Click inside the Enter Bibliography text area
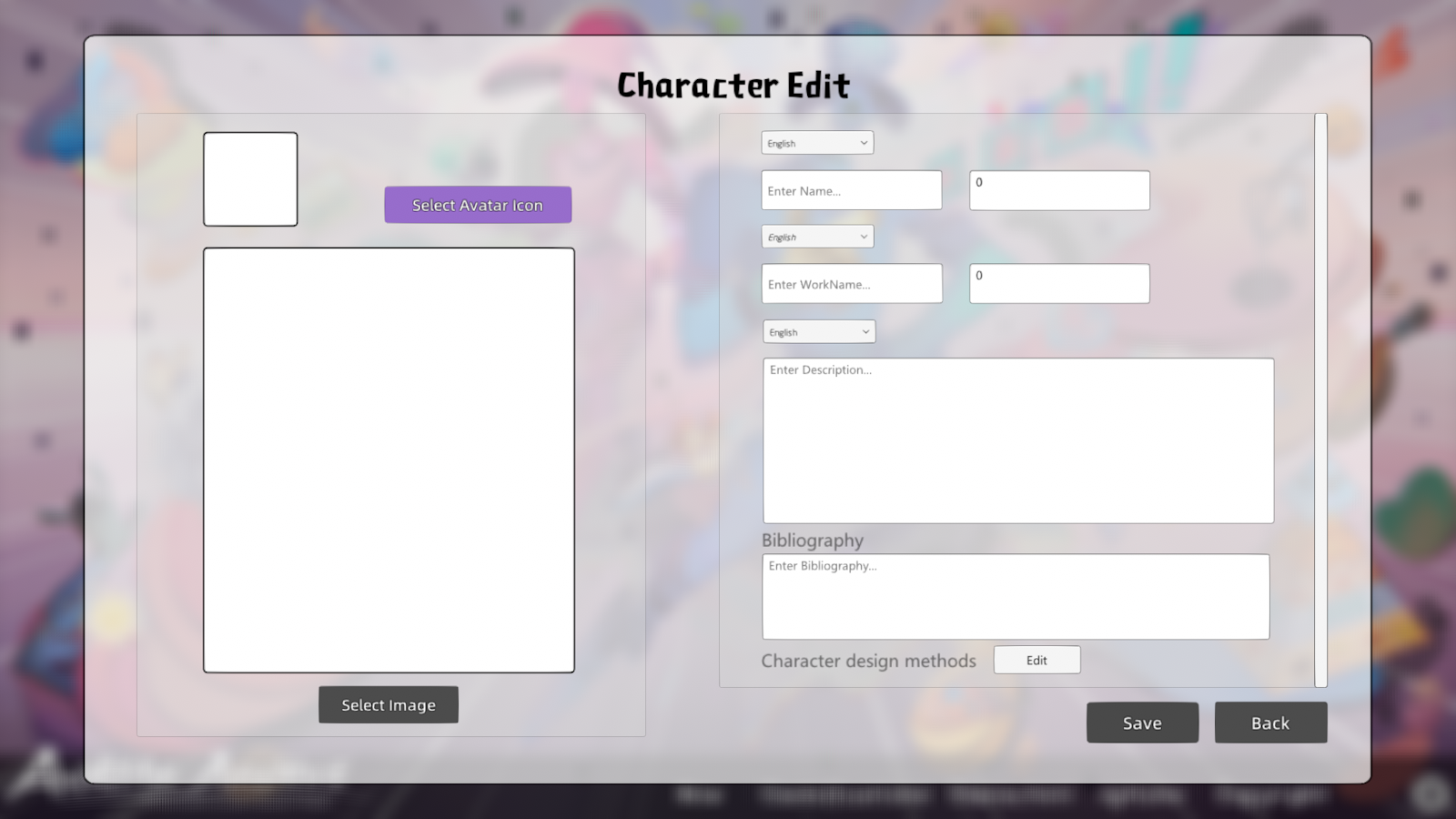Screen dimensions: 1456x819 point(1015,597)
